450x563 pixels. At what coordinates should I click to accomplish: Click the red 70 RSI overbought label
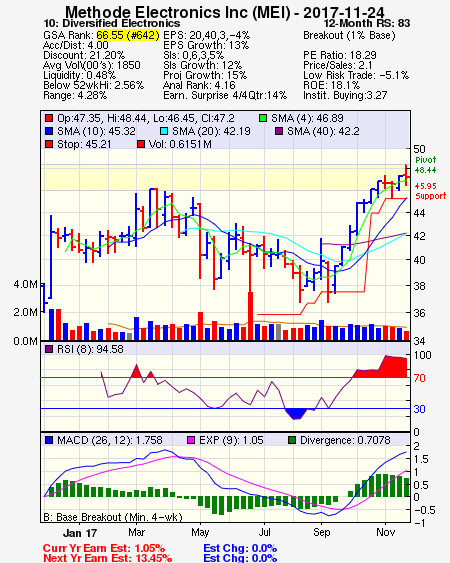point(419,378)
